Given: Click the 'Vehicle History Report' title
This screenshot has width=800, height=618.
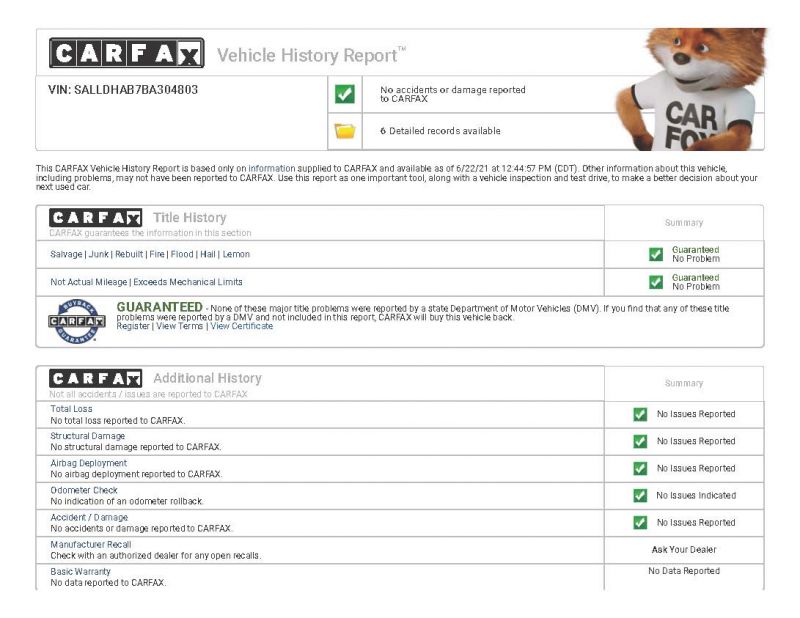Looking at the screenshot, I should (x=312, y=55).
